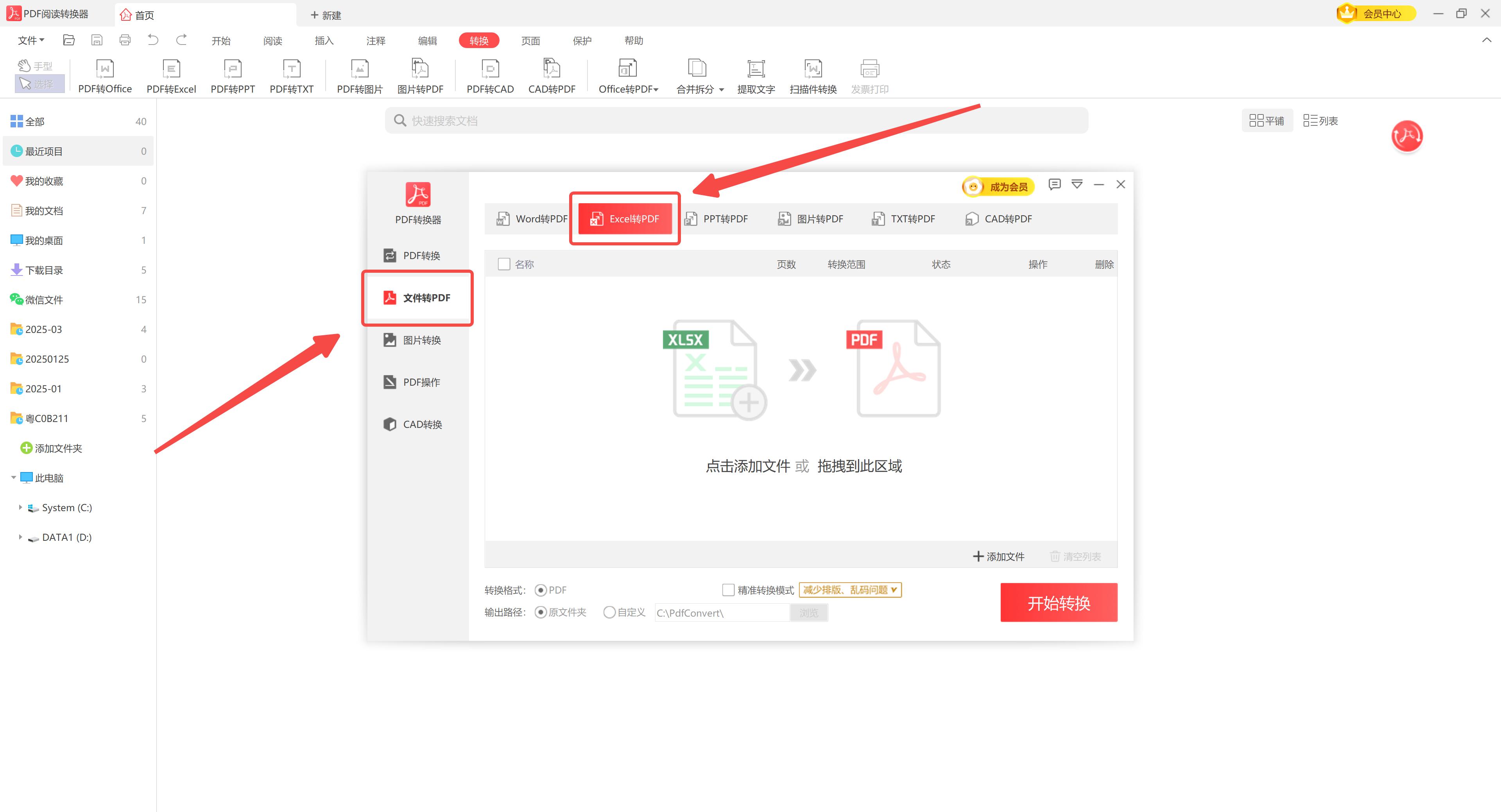The image size is (1501, 812).
Task: Open the PDF转Excel tool
Action: click(171, 76)
